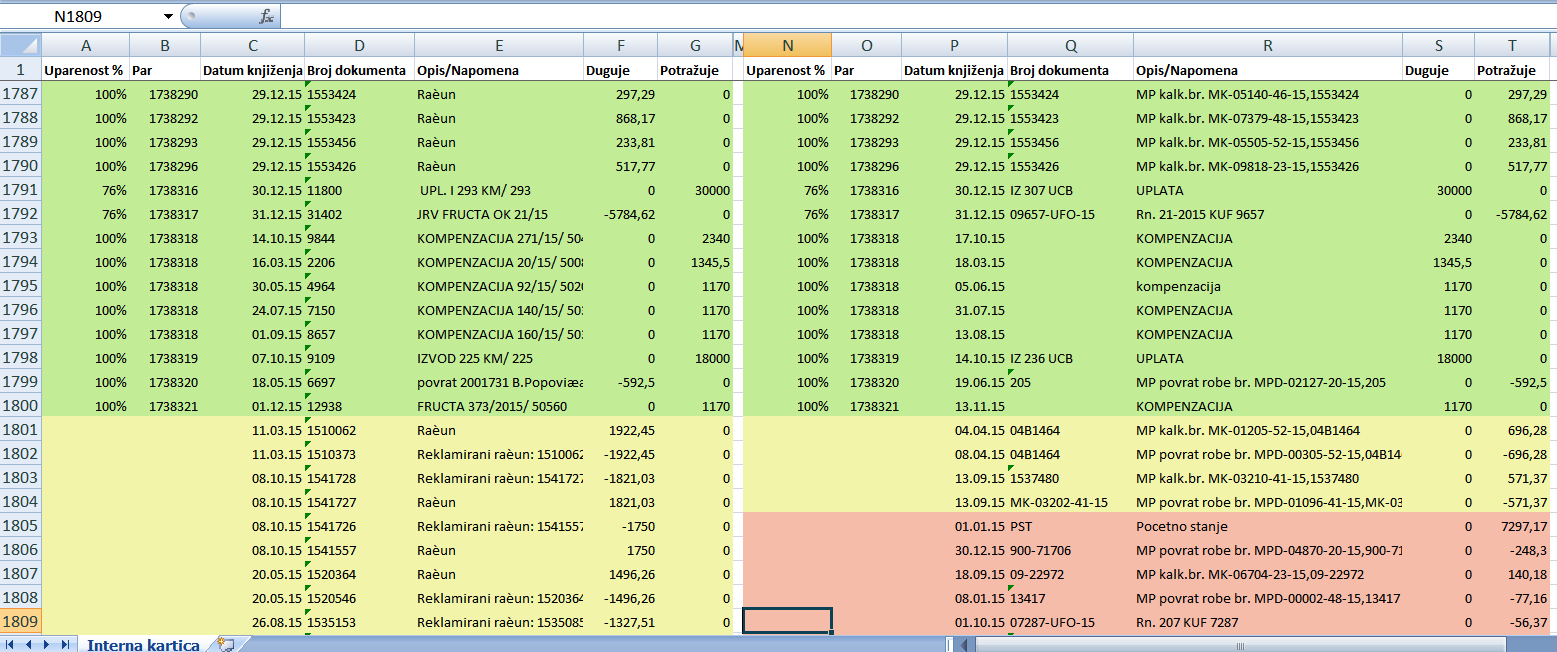
Task: Click the Insert Function fx icon
Action: [x=266, y=16]
